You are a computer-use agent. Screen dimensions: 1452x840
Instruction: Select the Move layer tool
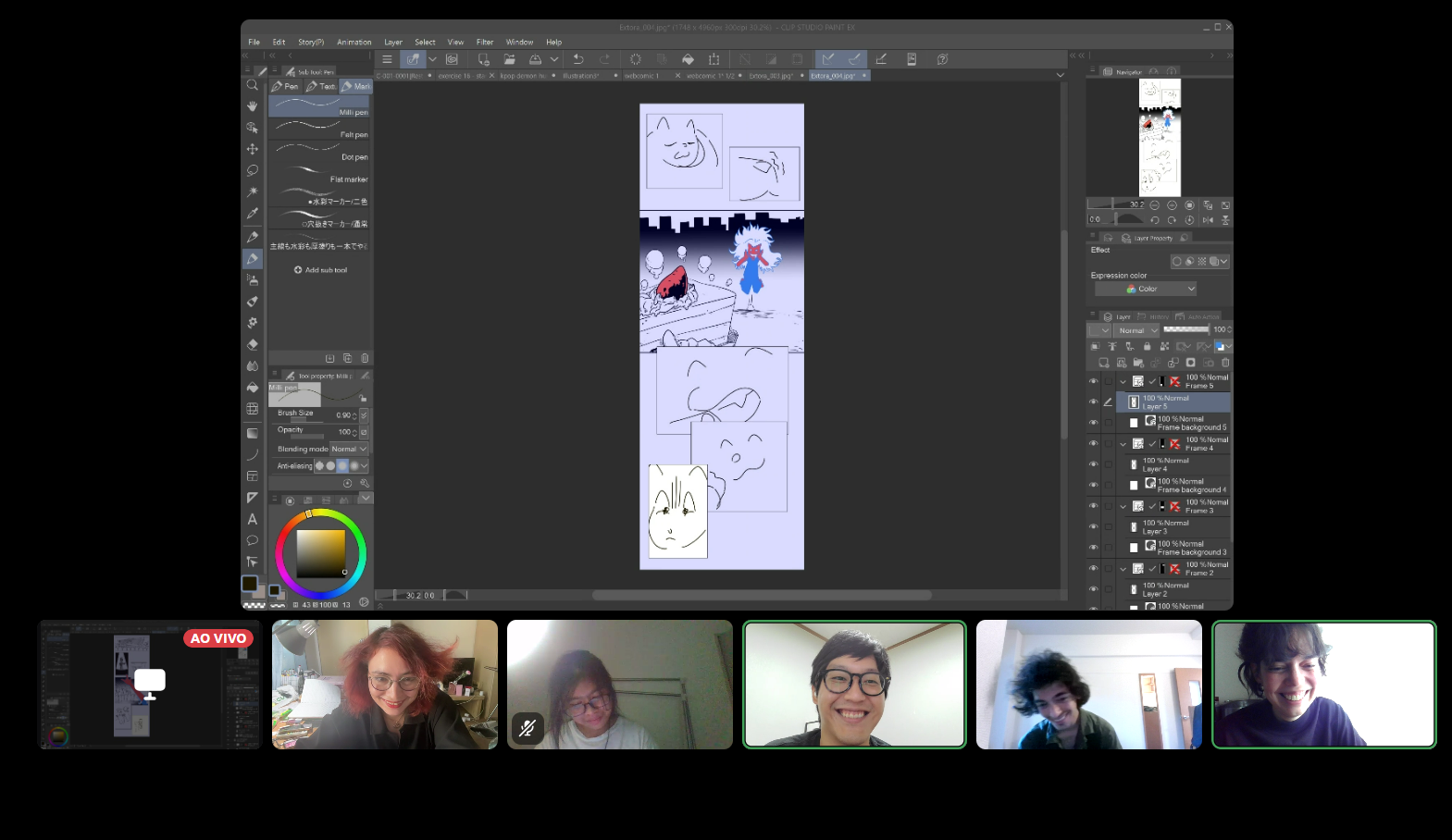[x=252, y=149]
